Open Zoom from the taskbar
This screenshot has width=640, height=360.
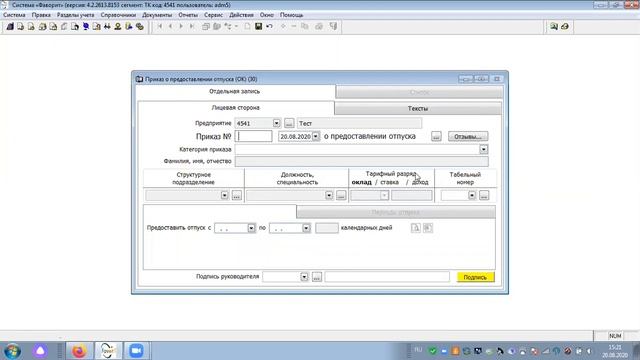click(136, 351)
